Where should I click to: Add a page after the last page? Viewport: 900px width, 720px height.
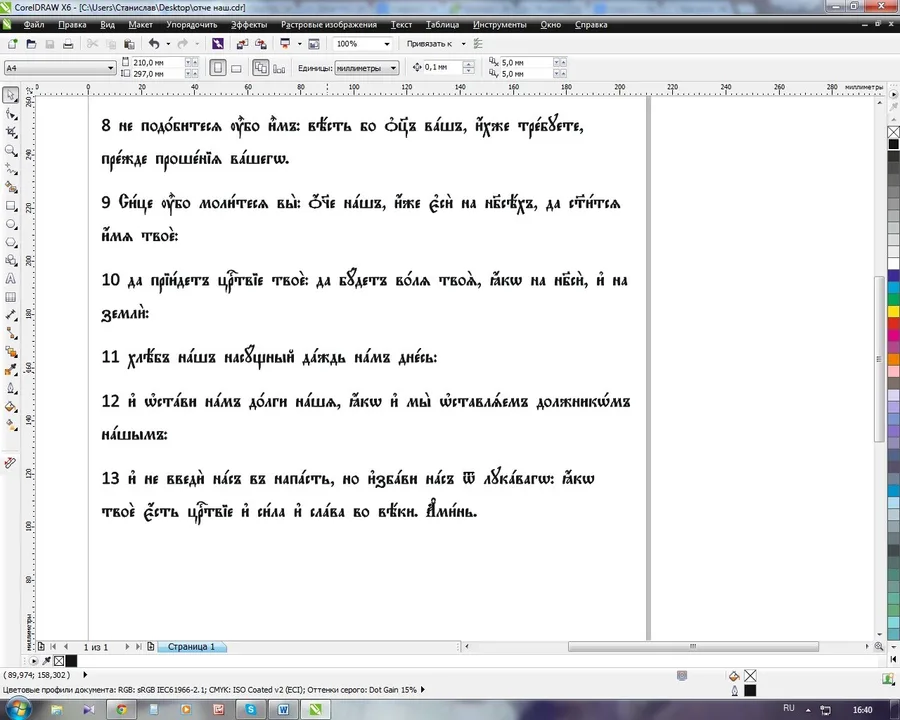pyautogui.click(x=150, y=647)
